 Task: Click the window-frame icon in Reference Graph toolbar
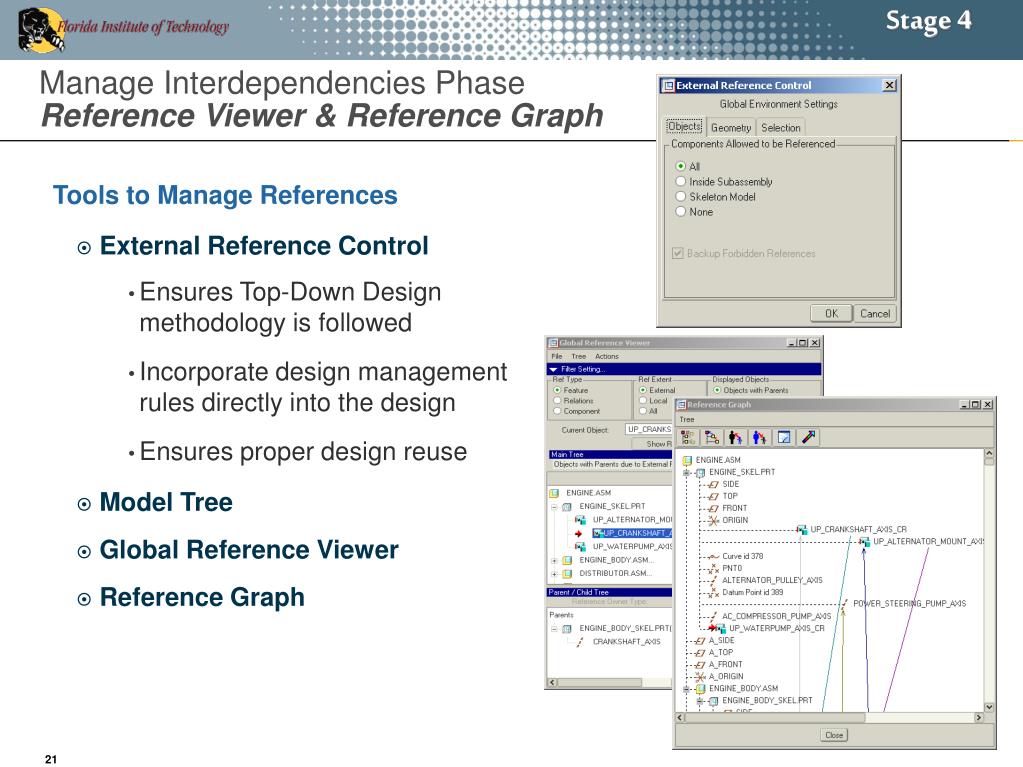coord(784,437)
